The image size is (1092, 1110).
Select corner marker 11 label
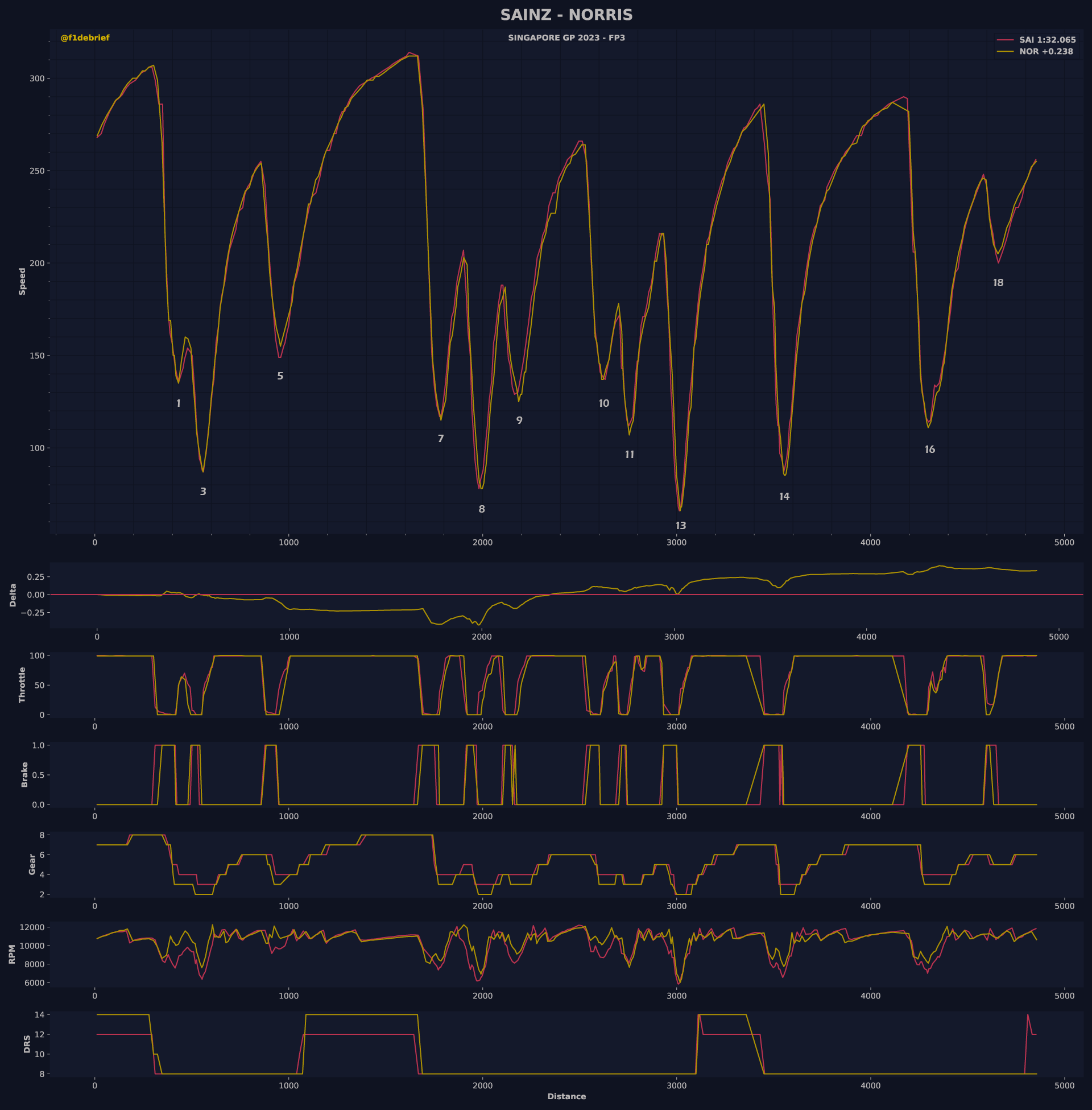(630, 455)
